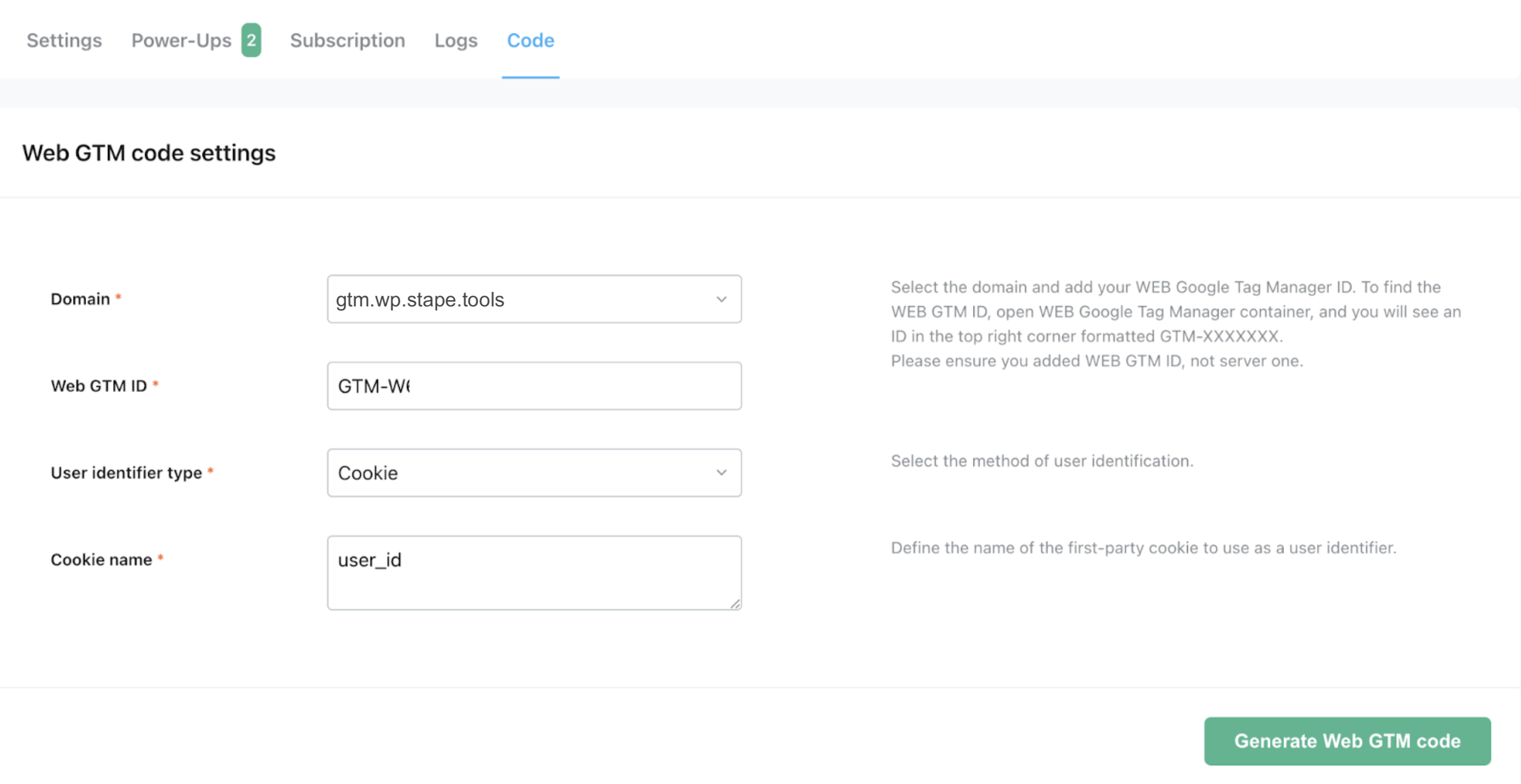The image size is (1521, 784).
Task: Select the Code tab
Action: pyautogui.click(x=530, y=40)
